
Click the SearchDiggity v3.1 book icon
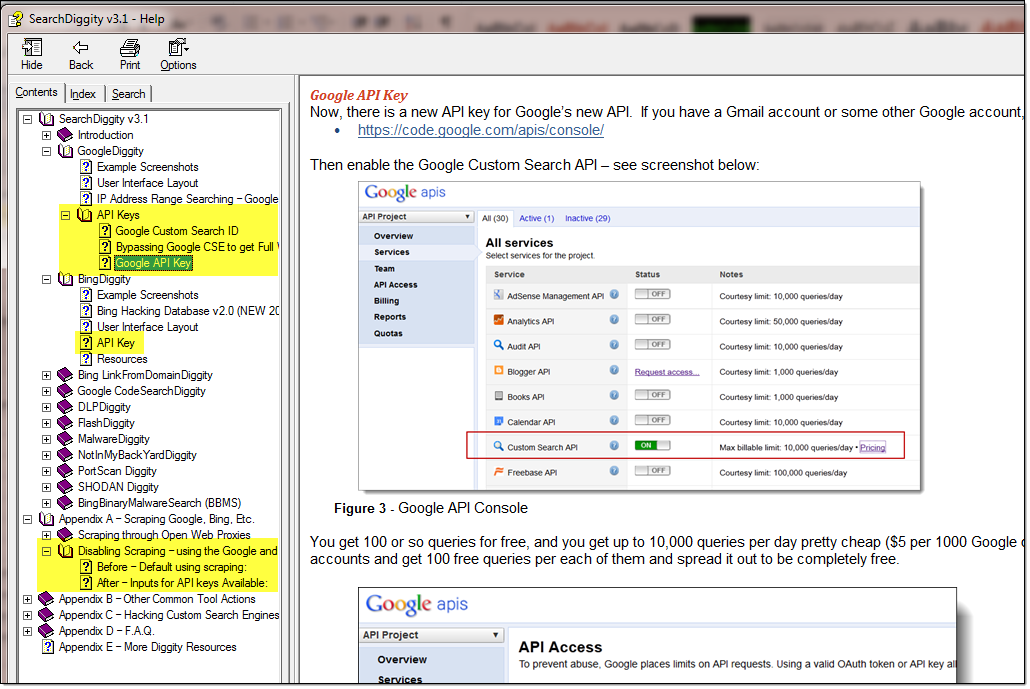(x=47, y=120)
